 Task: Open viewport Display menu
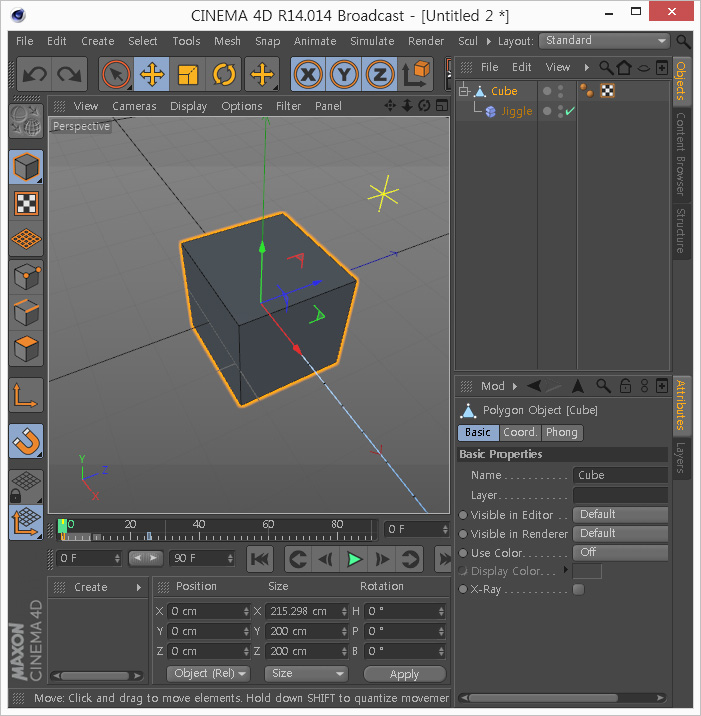click(x=189, y=106)
